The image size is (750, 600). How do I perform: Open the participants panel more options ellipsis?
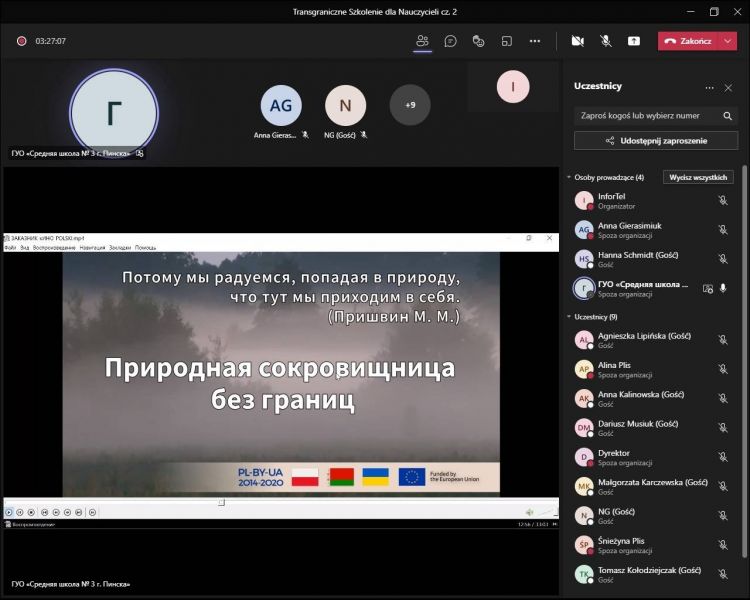(x=710, y=87)
